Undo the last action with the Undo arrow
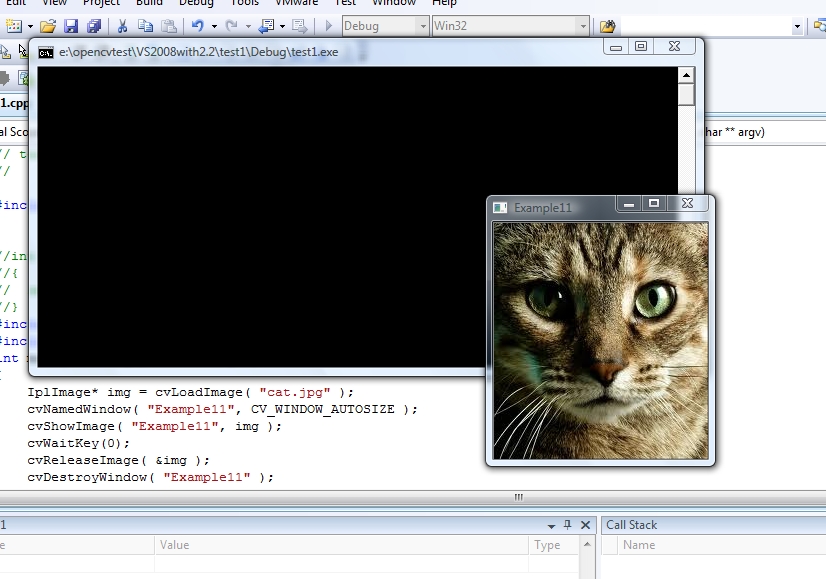This screenshot has height=579, width=826. (198, 26)
